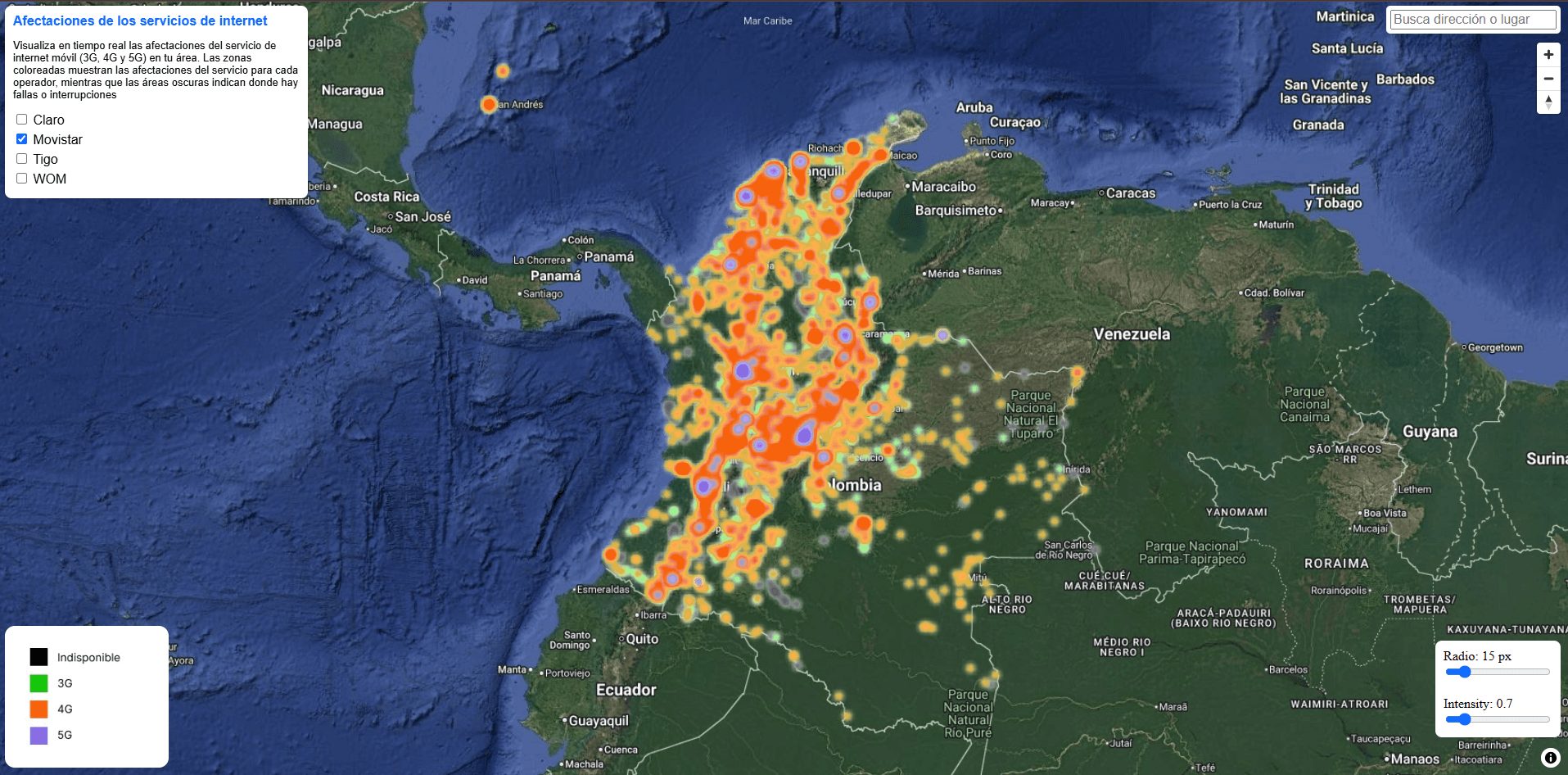Click the Curaçao island label
Screen dimensions: 1568x775
pos(1014,122)
